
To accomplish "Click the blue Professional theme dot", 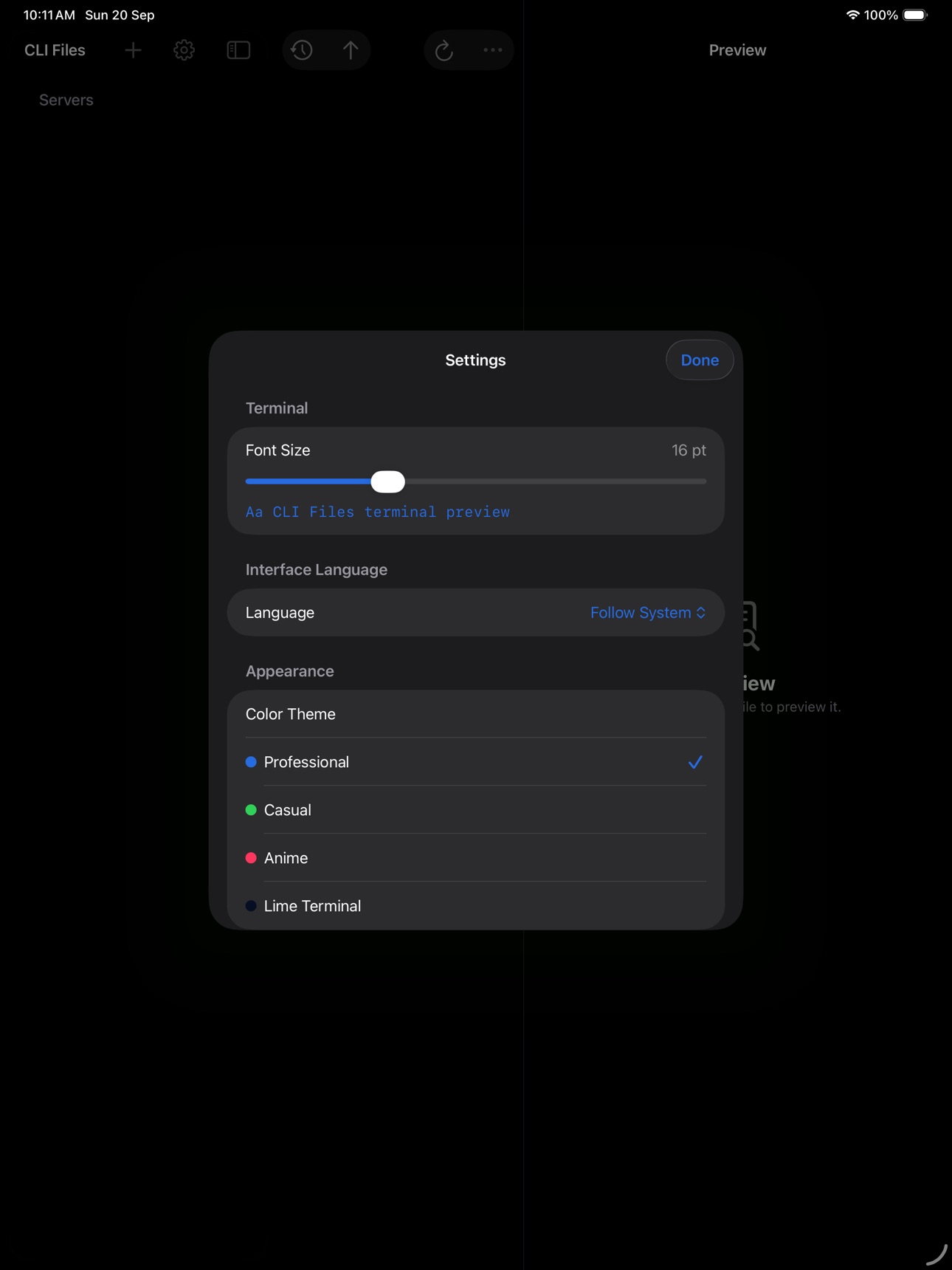I will coord(251,762).
